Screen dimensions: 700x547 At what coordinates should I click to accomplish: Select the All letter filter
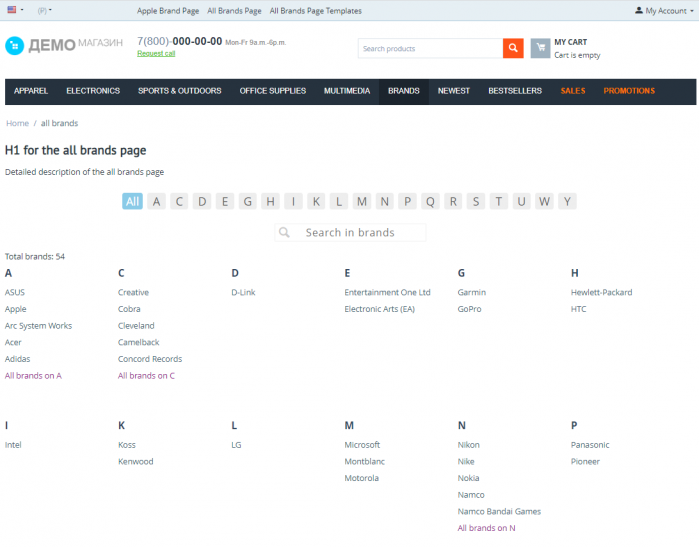(133, 201)
